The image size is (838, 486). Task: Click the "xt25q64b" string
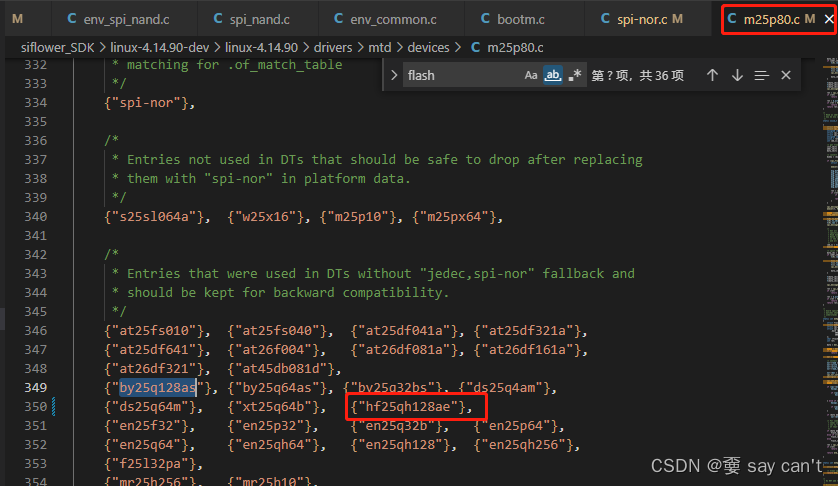(x=273, y=406)
